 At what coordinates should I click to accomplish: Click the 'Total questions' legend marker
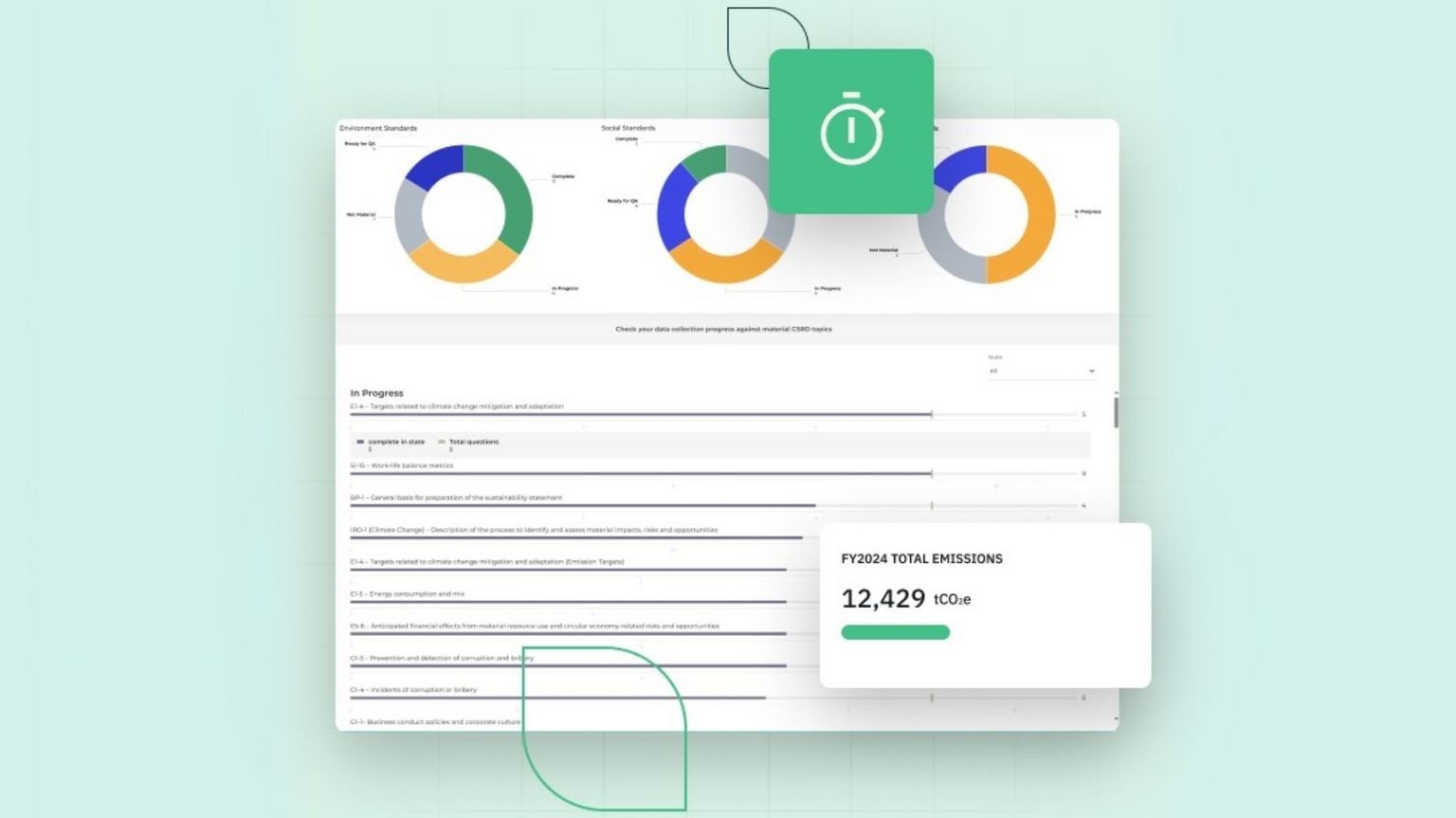coord(439,441)
